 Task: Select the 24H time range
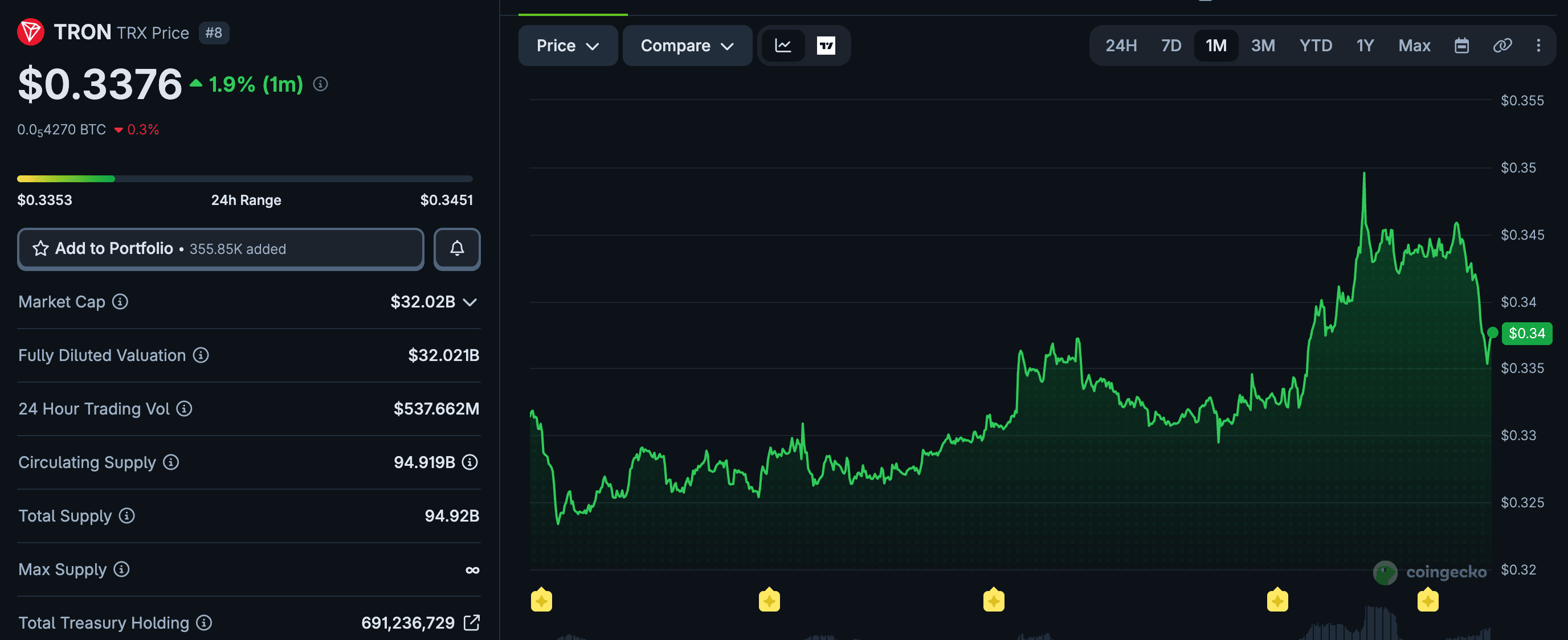[1121, 46]
